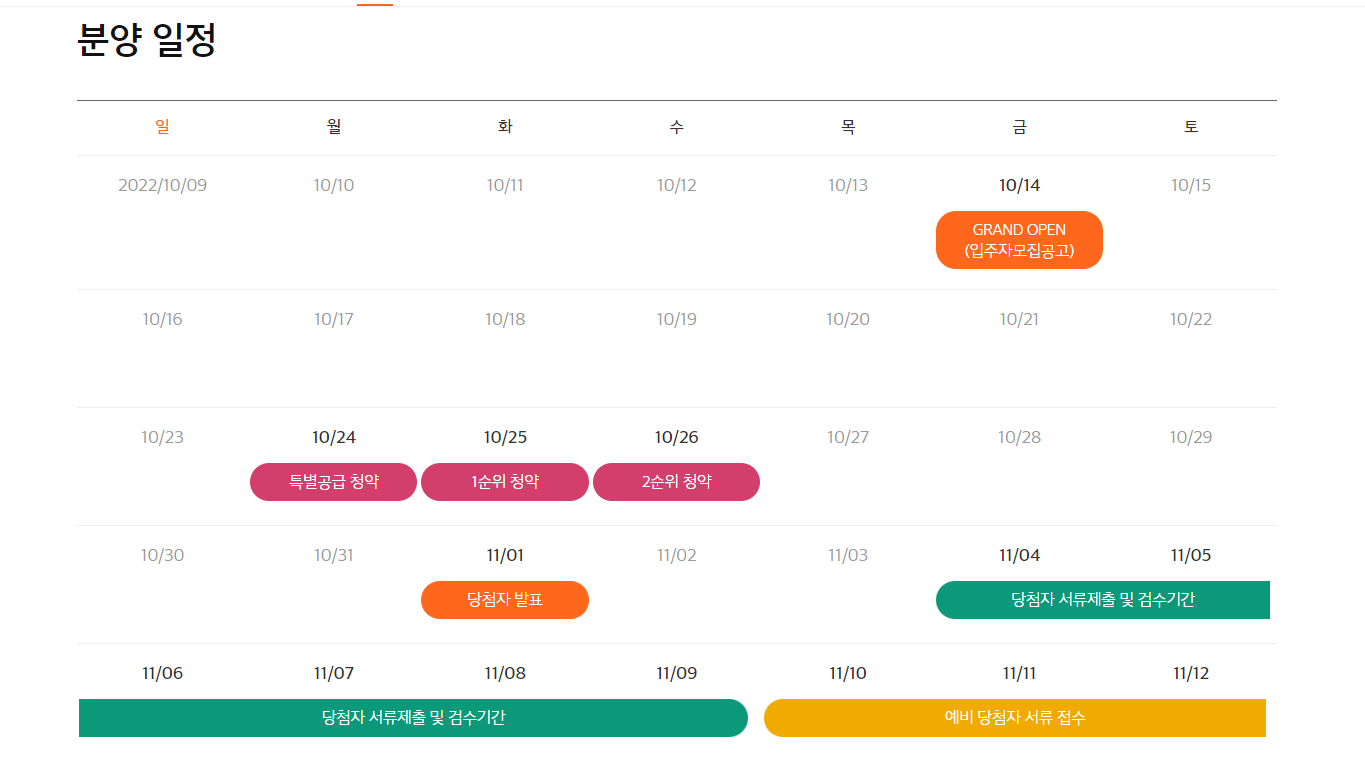Select the lower green 당첨자 서류제출 및 검수기간 bar
This screenshot has width=1365, height=757.
pos(413,718)
